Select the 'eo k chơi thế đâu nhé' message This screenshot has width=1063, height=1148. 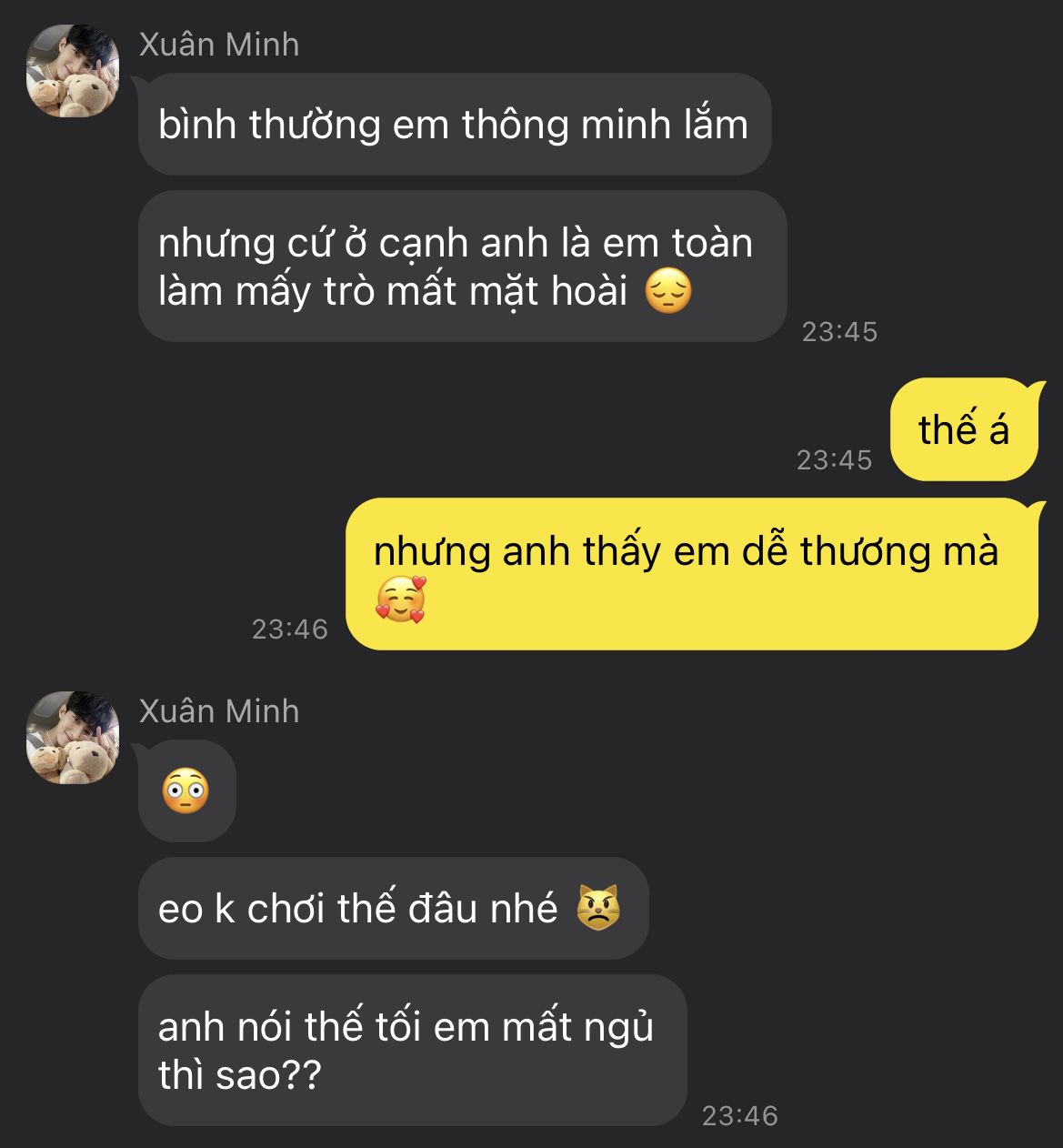(x=394, y=908)
